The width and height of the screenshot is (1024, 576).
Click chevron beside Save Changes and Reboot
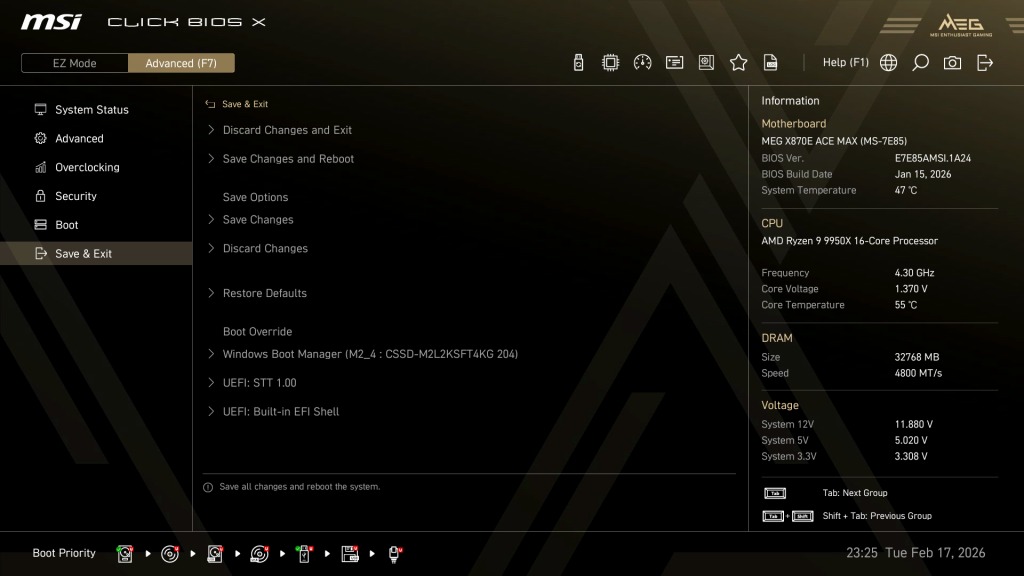[211, 159]
